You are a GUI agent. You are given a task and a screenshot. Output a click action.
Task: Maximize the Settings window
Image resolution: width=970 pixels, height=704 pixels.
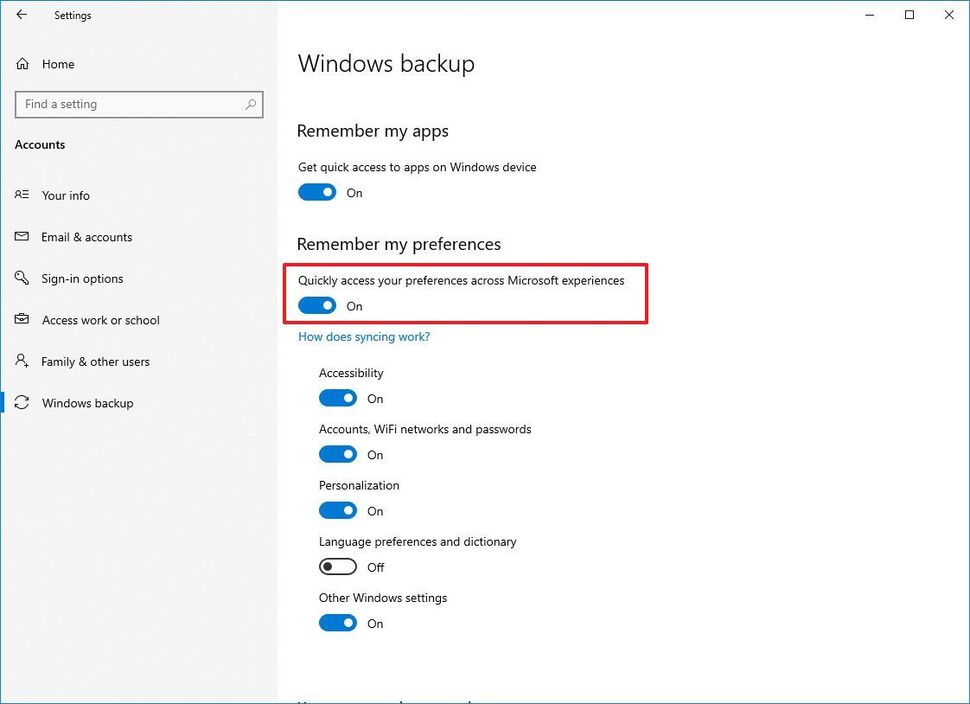coord(909,15)
